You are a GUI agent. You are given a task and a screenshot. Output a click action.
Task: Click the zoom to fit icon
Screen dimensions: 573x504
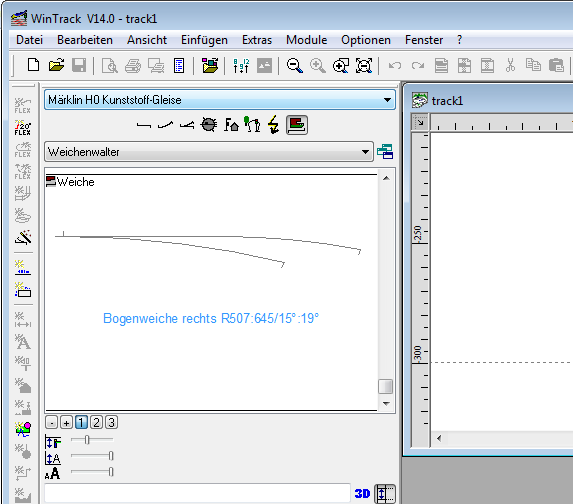tap(364, 66)
